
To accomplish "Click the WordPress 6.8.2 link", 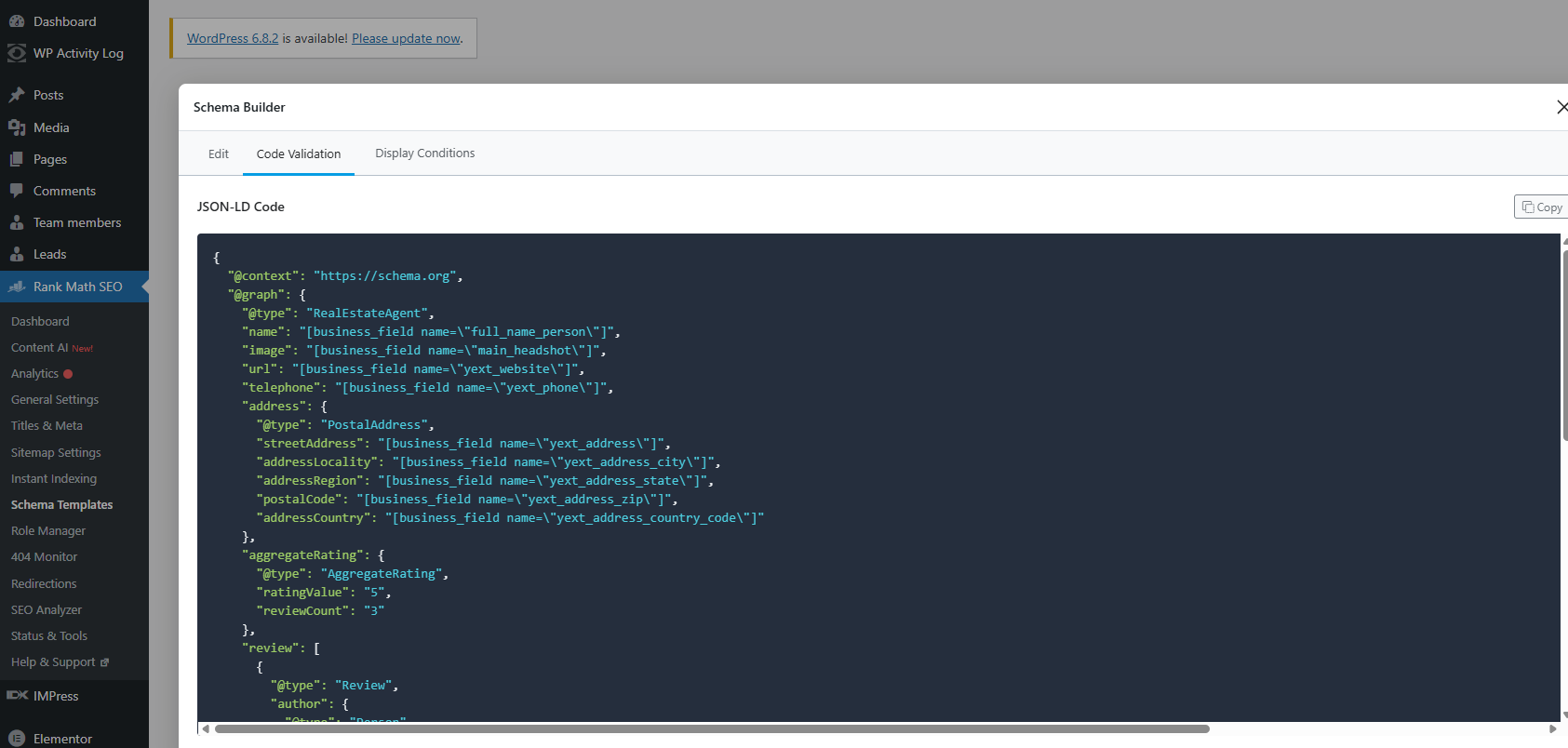I will click(x=233, y=38).
